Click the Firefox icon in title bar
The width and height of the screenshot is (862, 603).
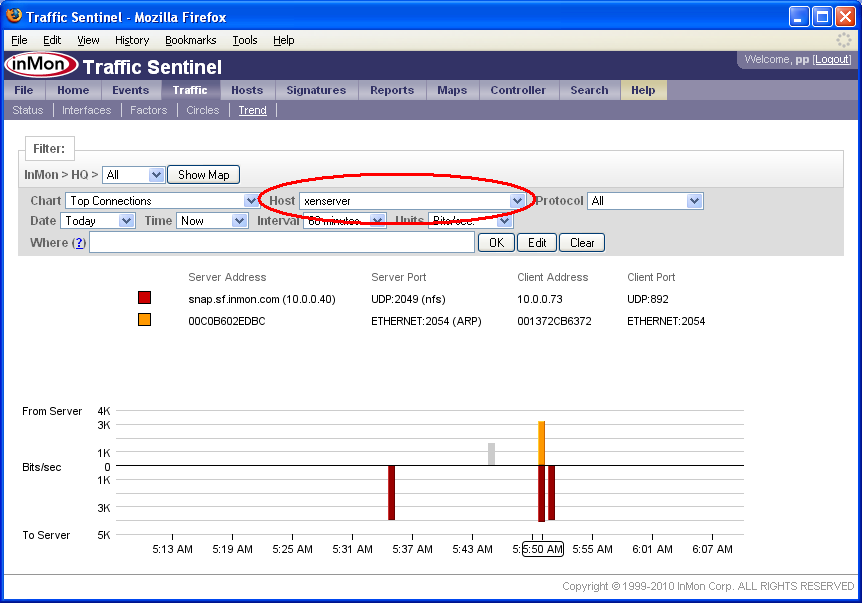tap(14, 17)
